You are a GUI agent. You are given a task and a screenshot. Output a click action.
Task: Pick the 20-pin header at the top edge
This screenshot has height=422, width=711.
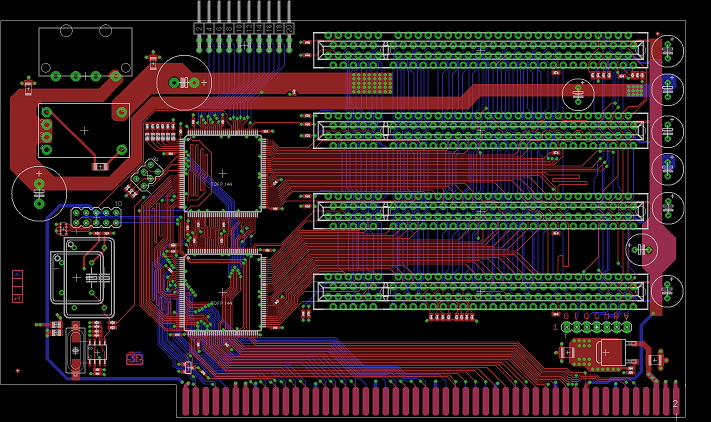pyautogui.click(x=244, y=27)
